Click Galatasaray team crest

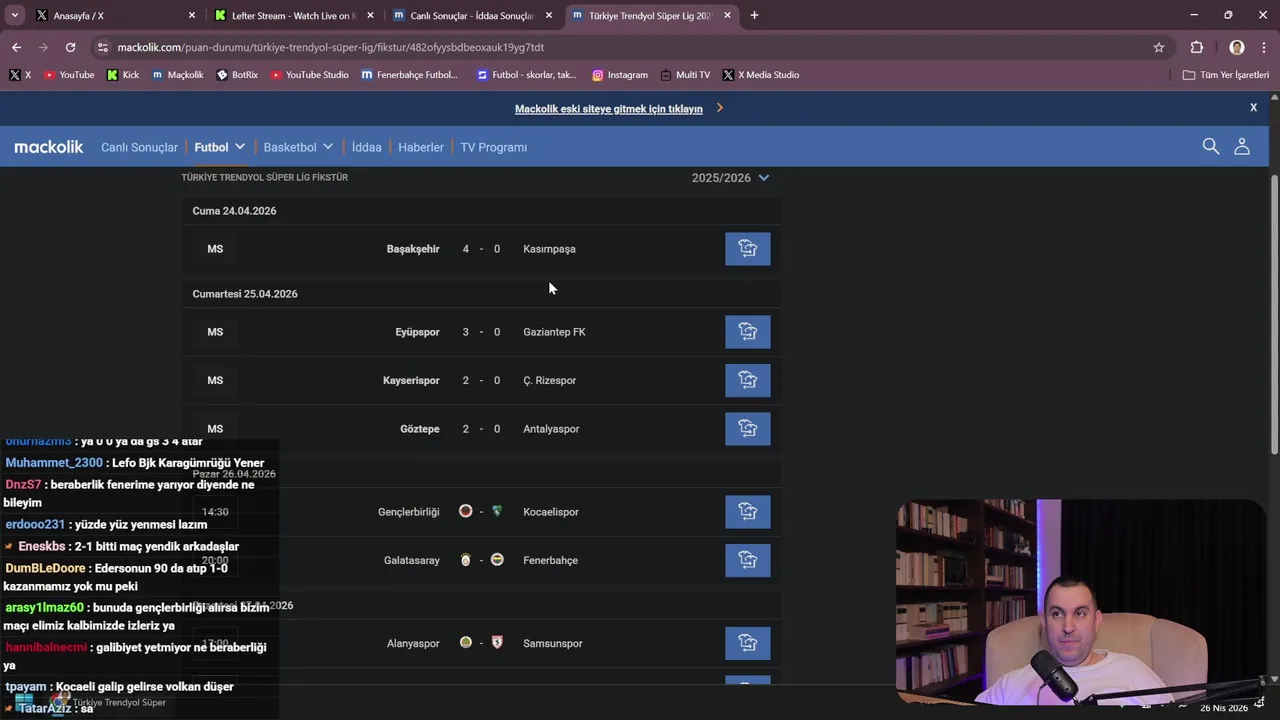[x=465, y=560]
